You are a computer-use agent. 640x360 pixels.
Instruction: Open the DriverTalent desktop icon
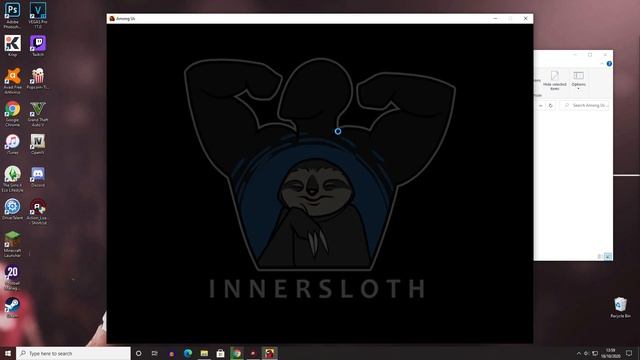(x=13, y=209)
